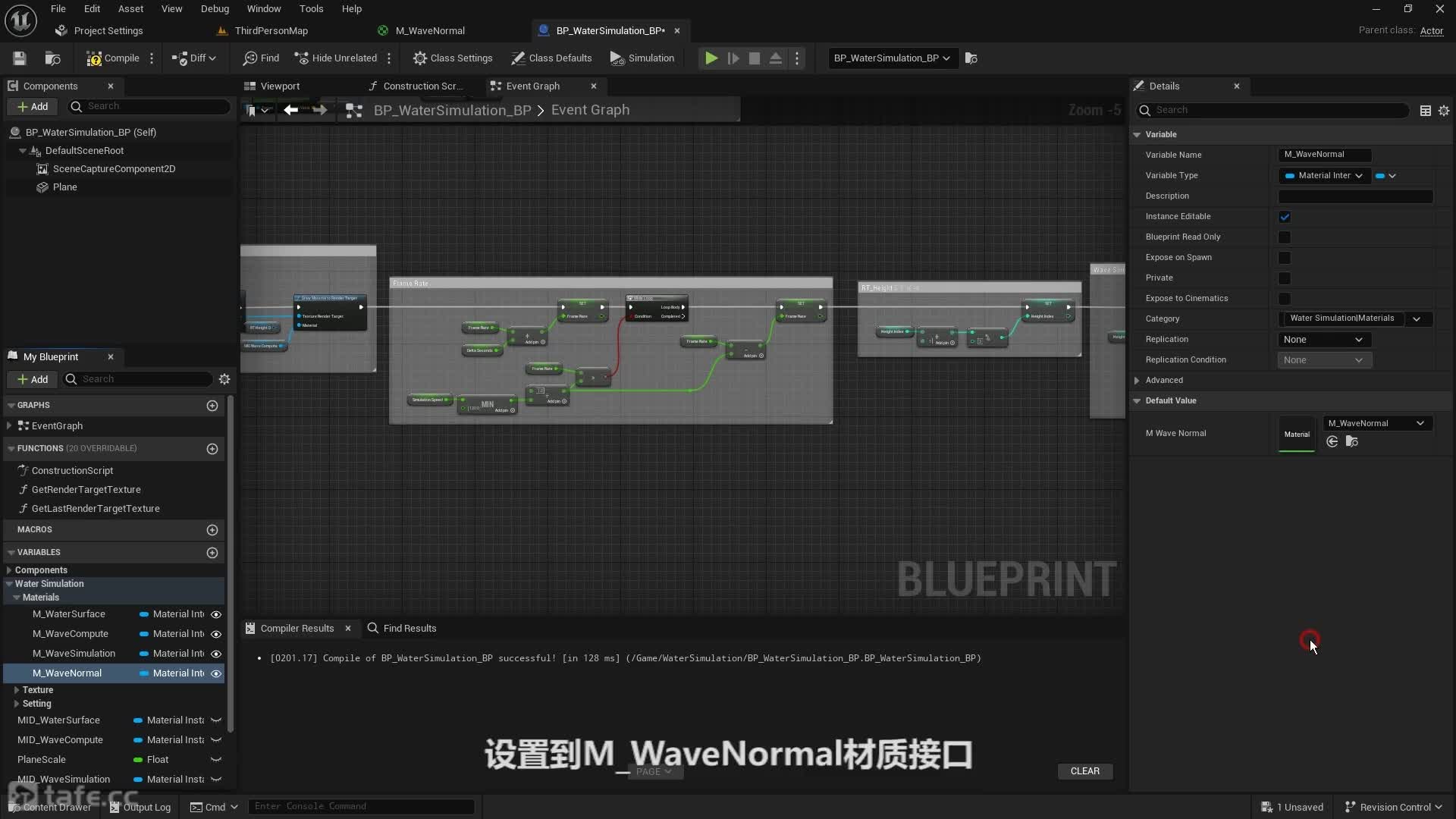The image size is (1456, 819).
Task: Browse to M_WaveNormal in Content Browser
Action: [x=1352, y=442]
